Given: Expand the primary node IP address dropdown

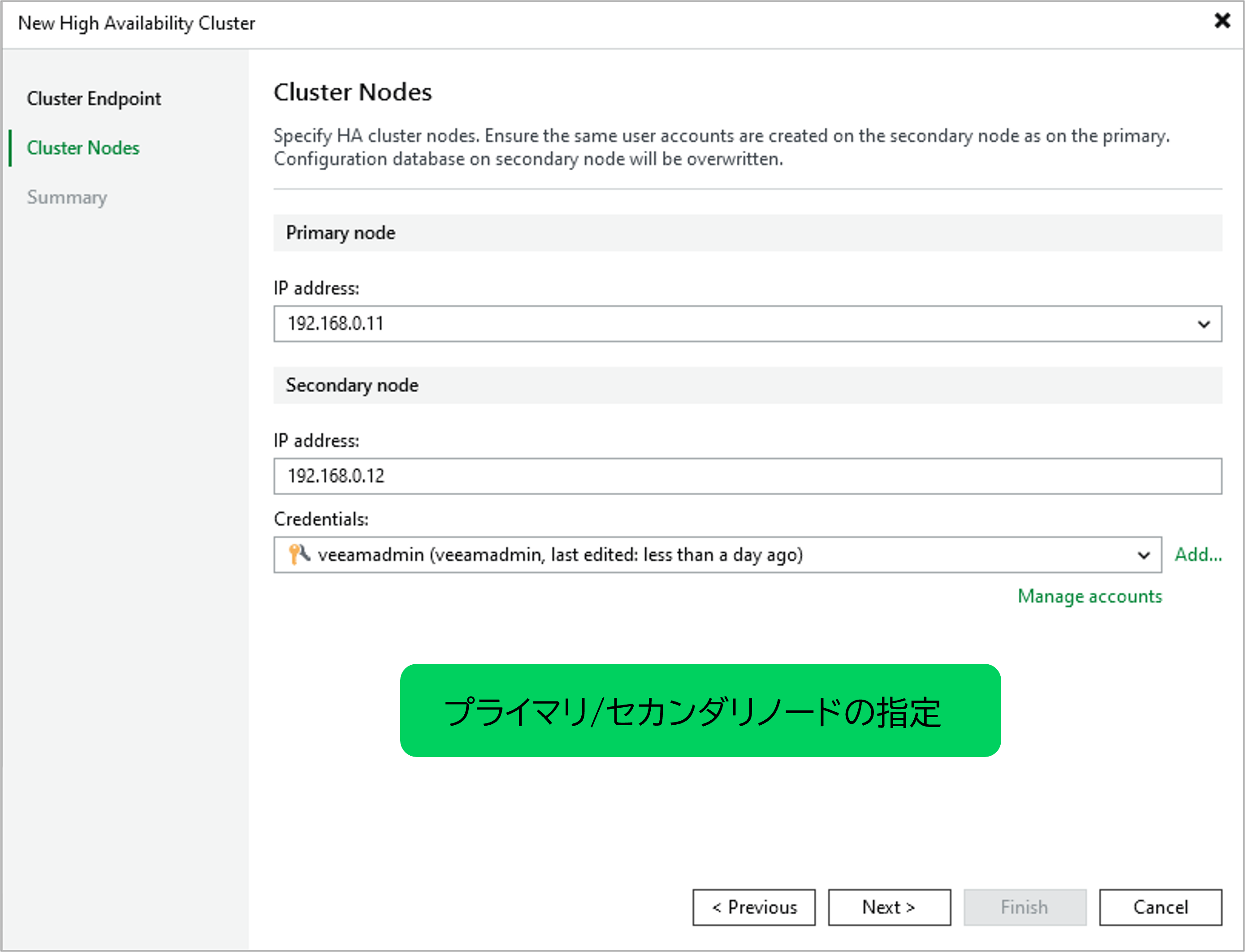Looking at the screenshot, I should tap(1203, 324).
